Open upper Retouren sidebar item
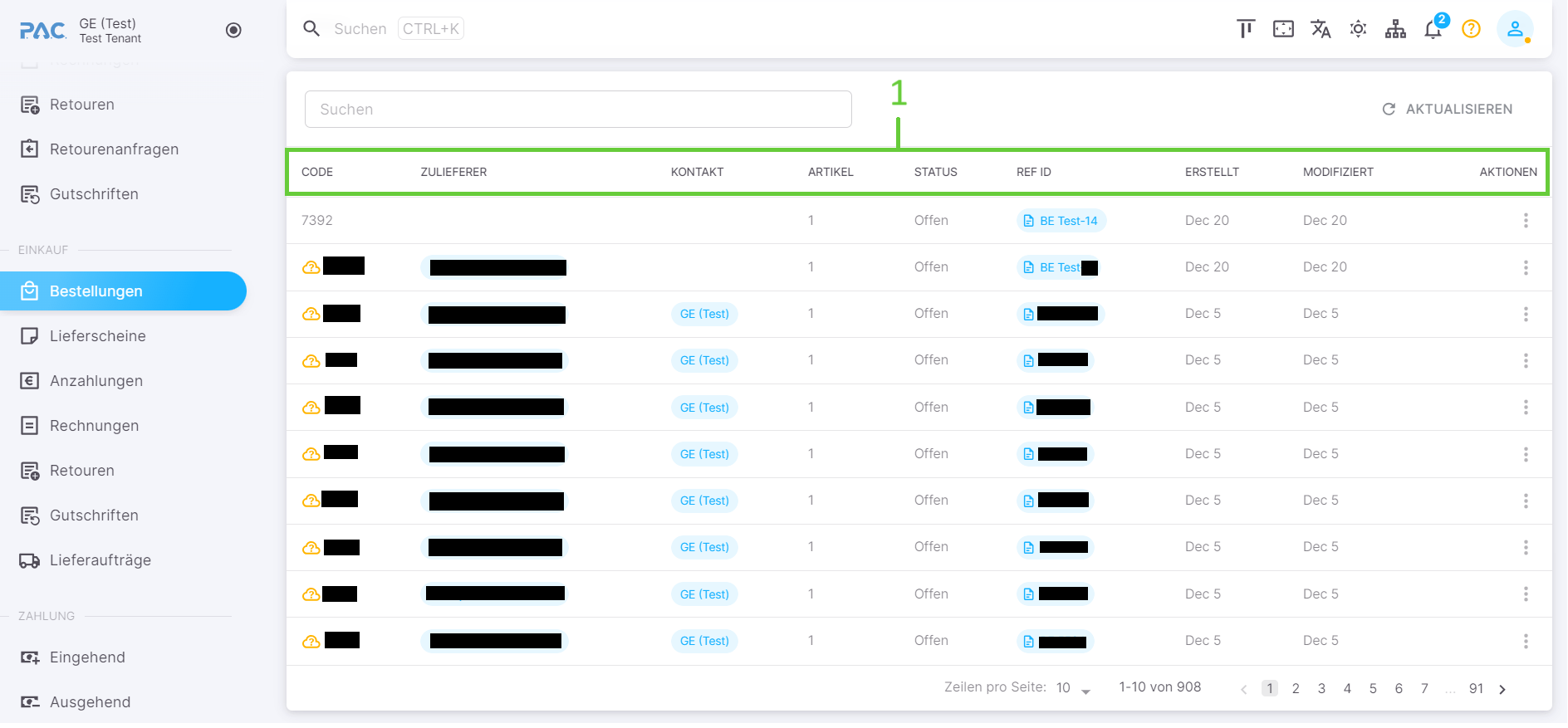This screenshot has width=1568, height=728. pos(82,105)
